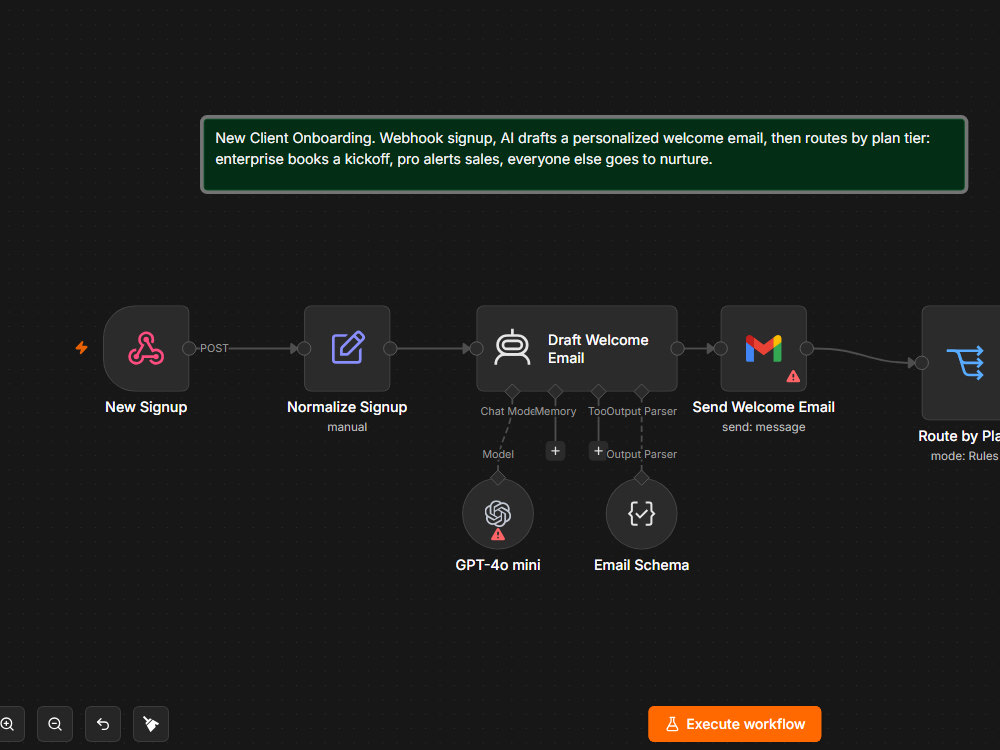The image size is (1000, 750).
Task: Click the 'POST' connection label
Action: point(214,348)
